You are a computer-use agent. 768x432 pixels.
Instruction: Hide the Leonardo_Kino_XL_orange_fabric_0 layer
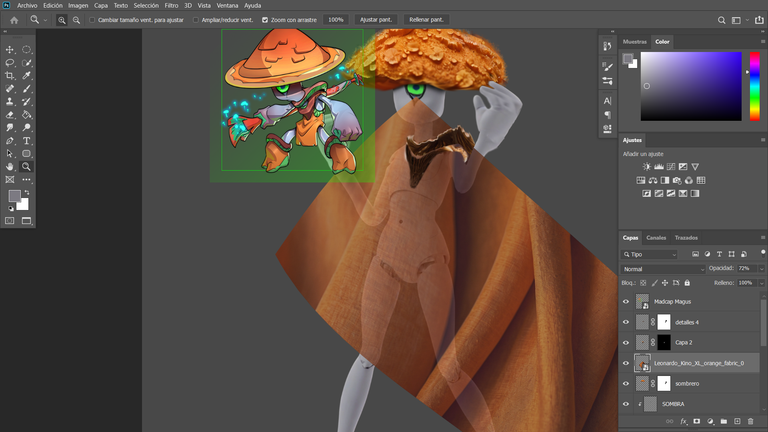click(x=626, y=363)
